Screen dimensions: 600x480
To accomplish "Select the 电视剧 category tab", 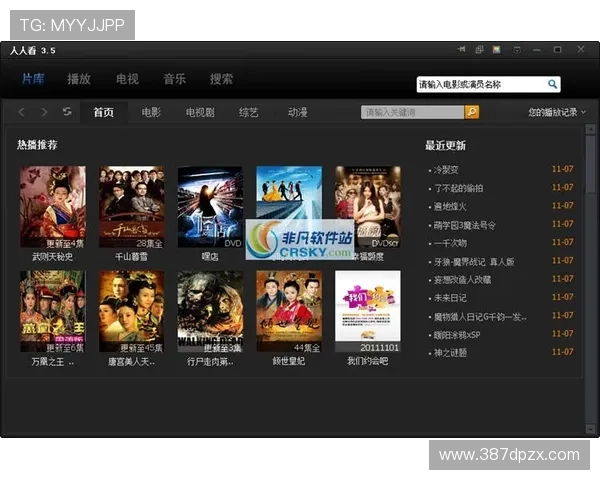I will point(200,113).
